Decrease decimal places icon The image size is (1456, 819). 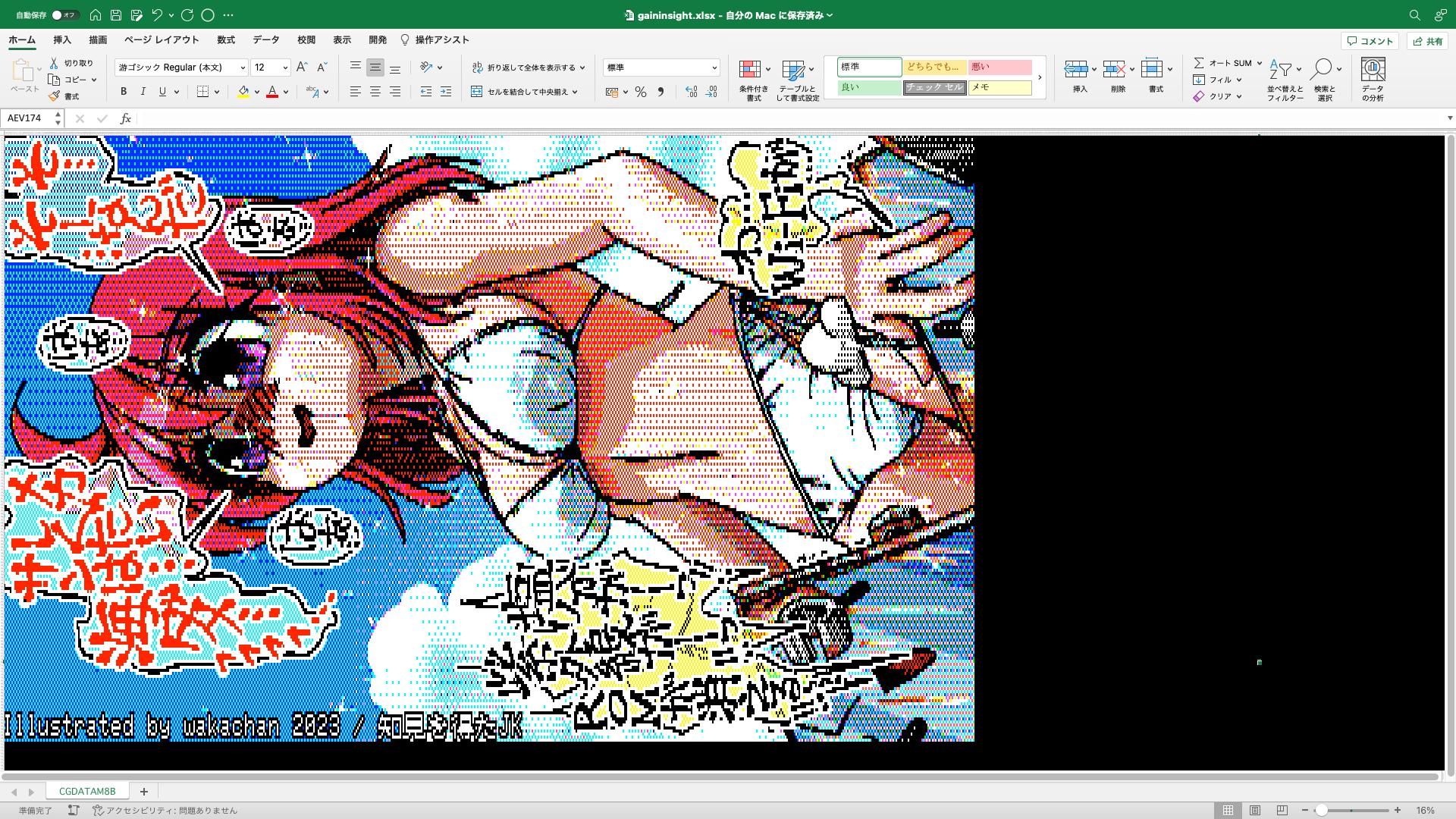tap(711, 92)
